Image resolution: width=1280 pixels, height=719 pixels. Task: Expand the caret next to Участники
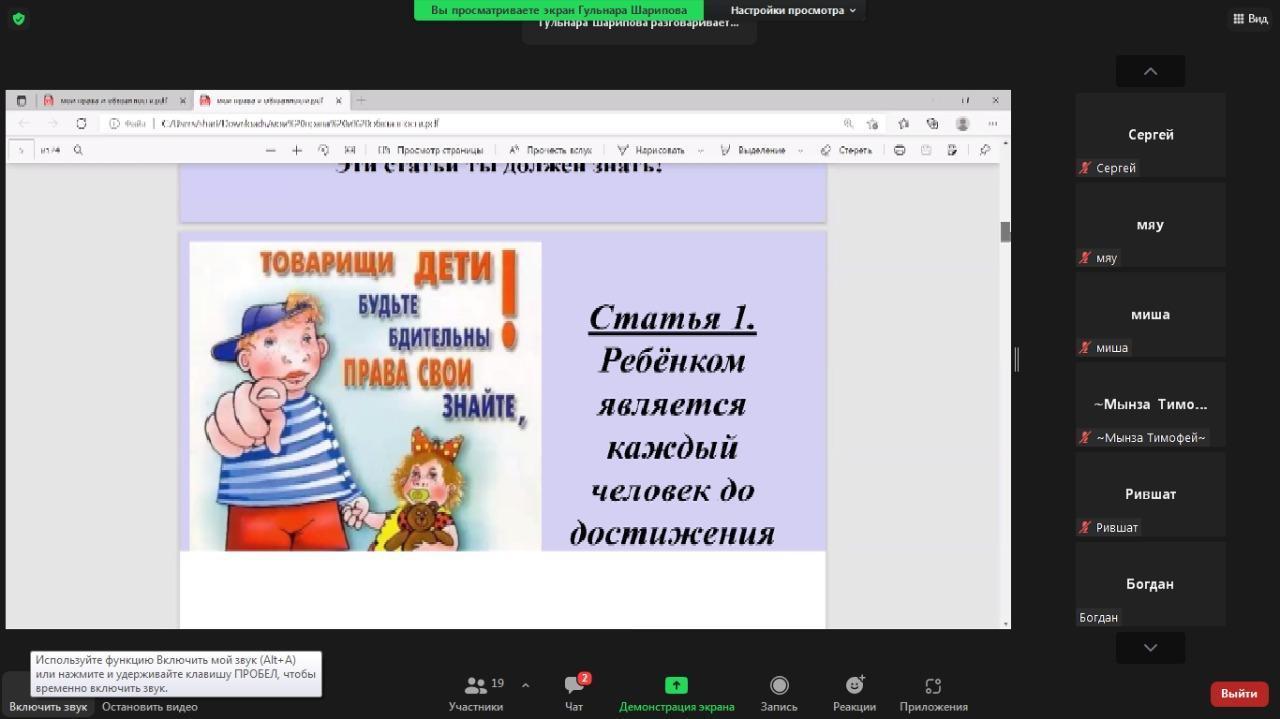tap(526, 686)
